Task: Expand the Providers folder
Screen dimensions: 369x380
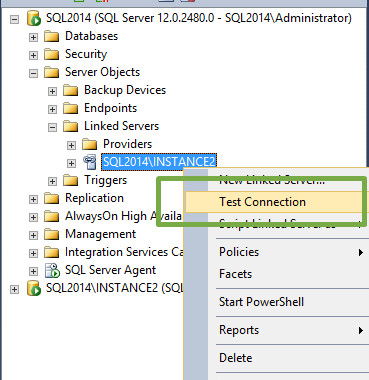Action: coord(71,145)
